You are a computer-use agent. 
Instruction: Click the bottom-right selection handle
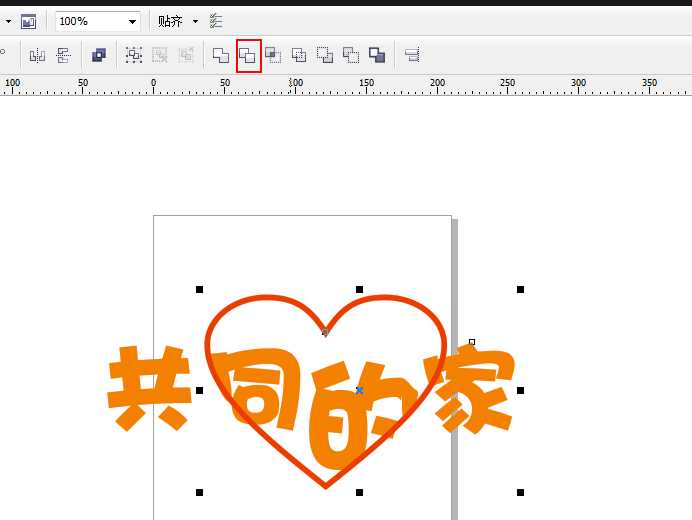(x=520, y=492)
